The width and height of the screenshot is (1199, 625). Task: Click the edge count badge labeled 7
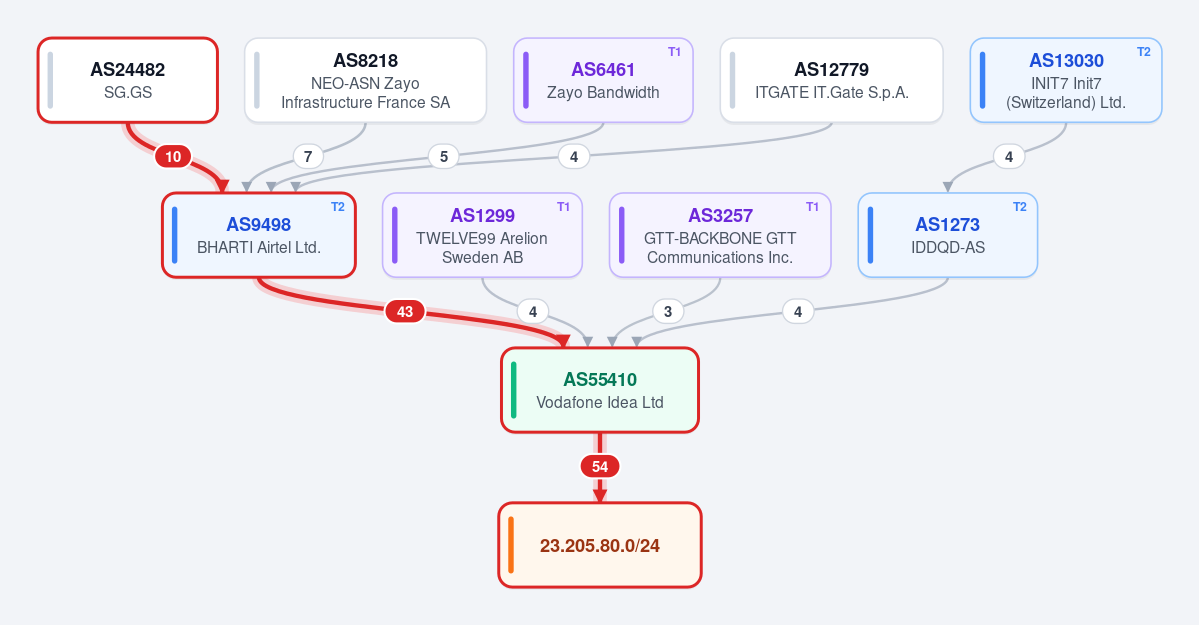pos(308,157)
